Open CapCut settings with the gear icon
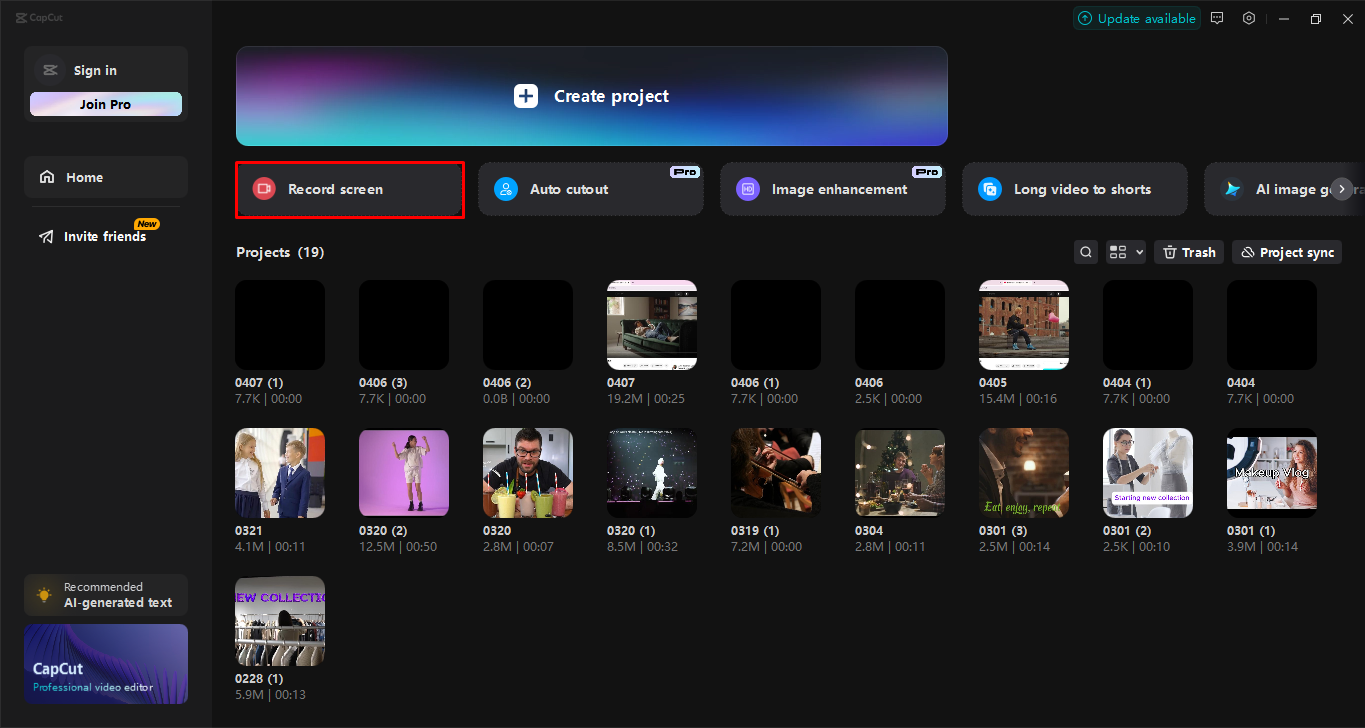This screenshot has width=1365, height=728. (x=1248, y=17)
